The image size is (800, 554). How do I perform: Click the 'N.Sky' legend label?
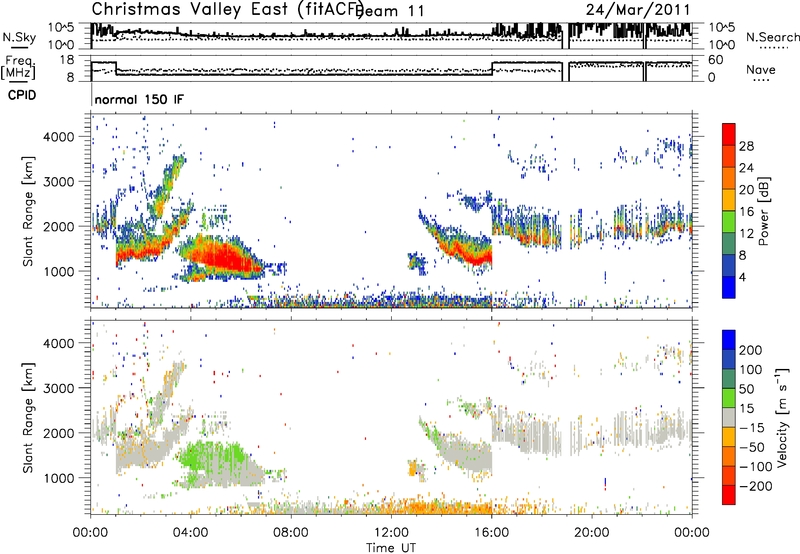click(19, 37)
